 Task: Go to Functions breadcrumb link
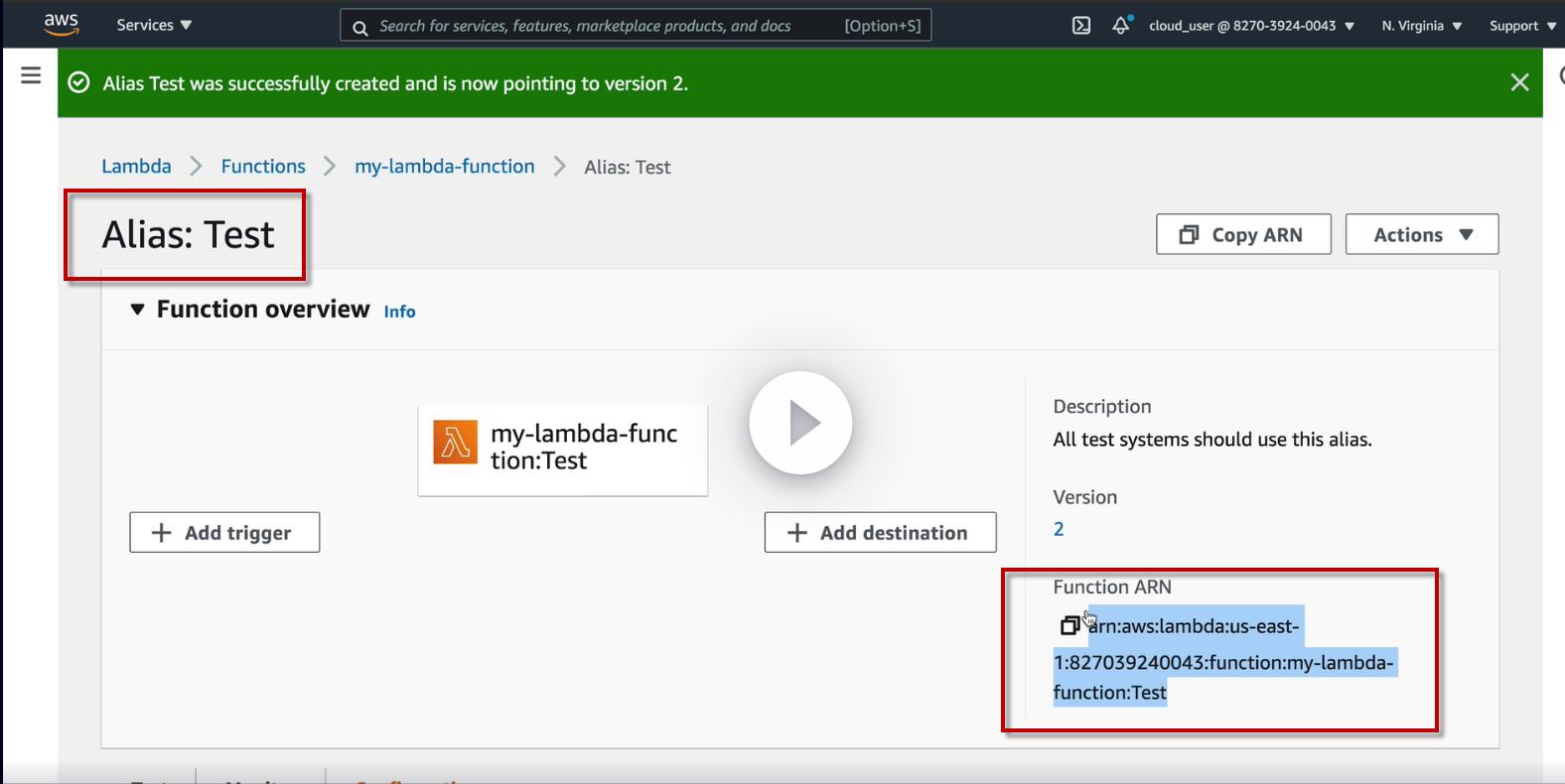[263, 167]
